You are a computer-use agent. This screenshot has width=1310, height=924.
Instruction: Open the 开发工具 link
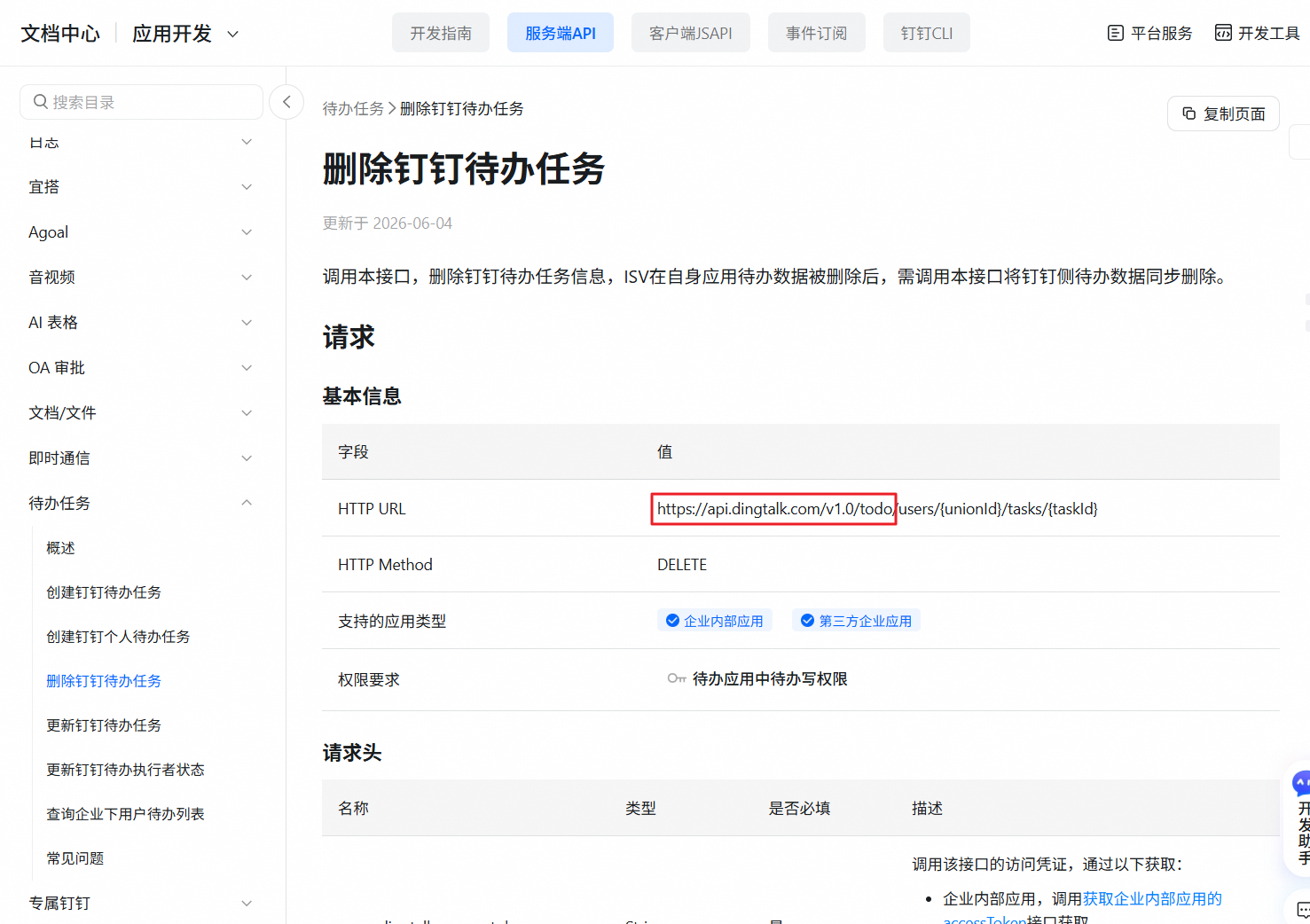[x=1258, y=33]
